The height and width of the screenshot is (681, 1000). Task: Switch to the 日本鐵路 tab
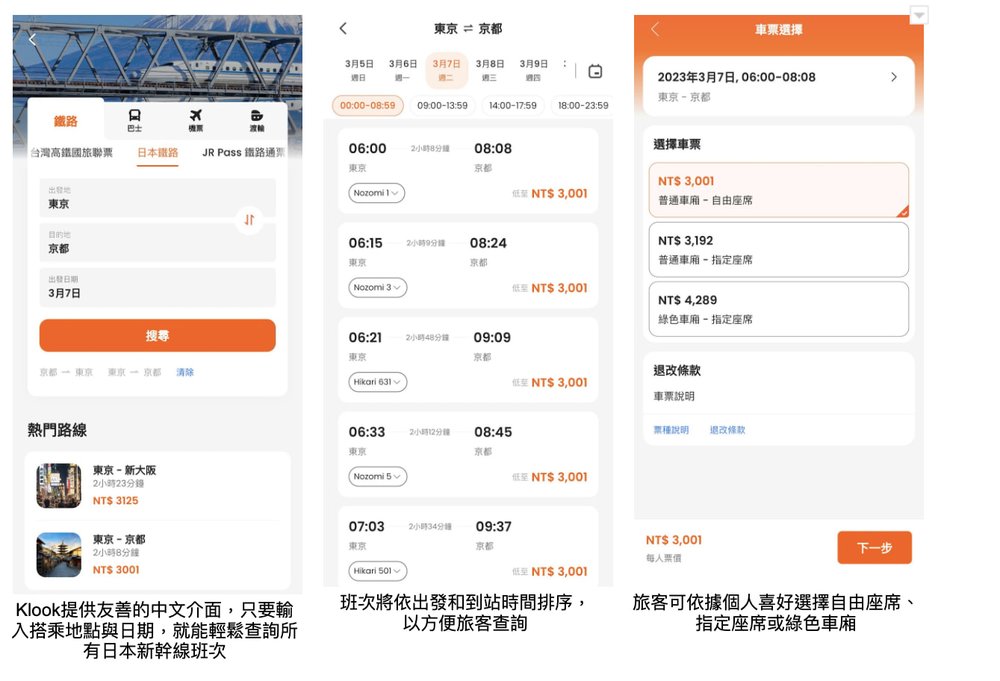tap(157, 153)
